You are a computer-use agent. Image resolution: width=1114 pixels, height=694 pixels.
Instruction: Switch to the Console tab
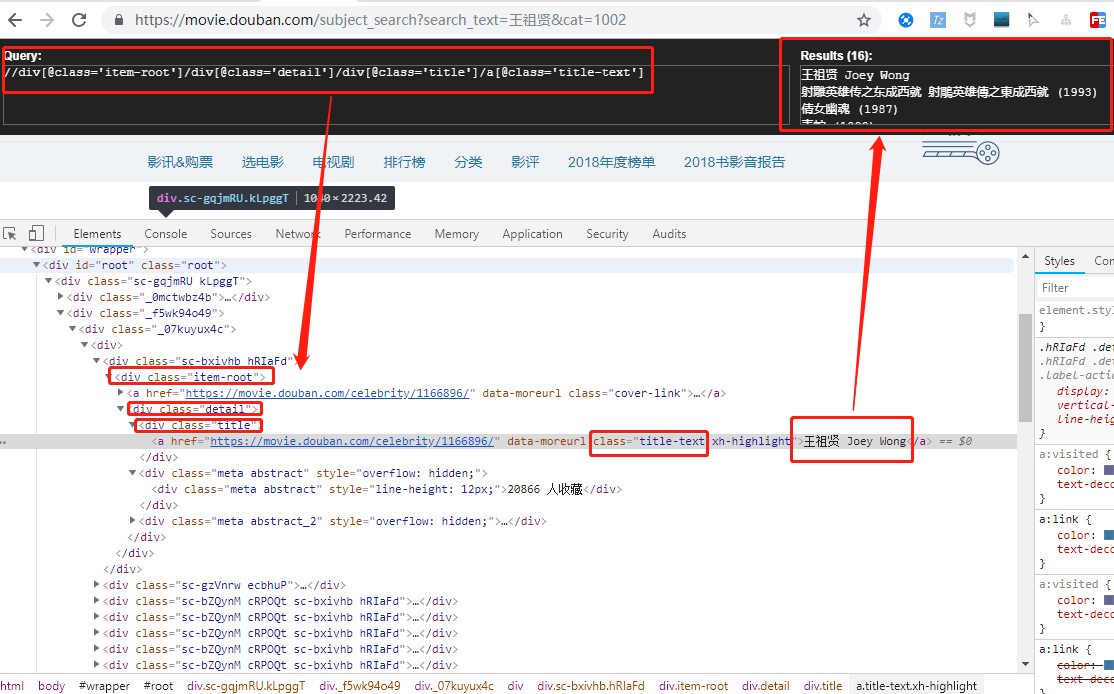pos(166,234)
